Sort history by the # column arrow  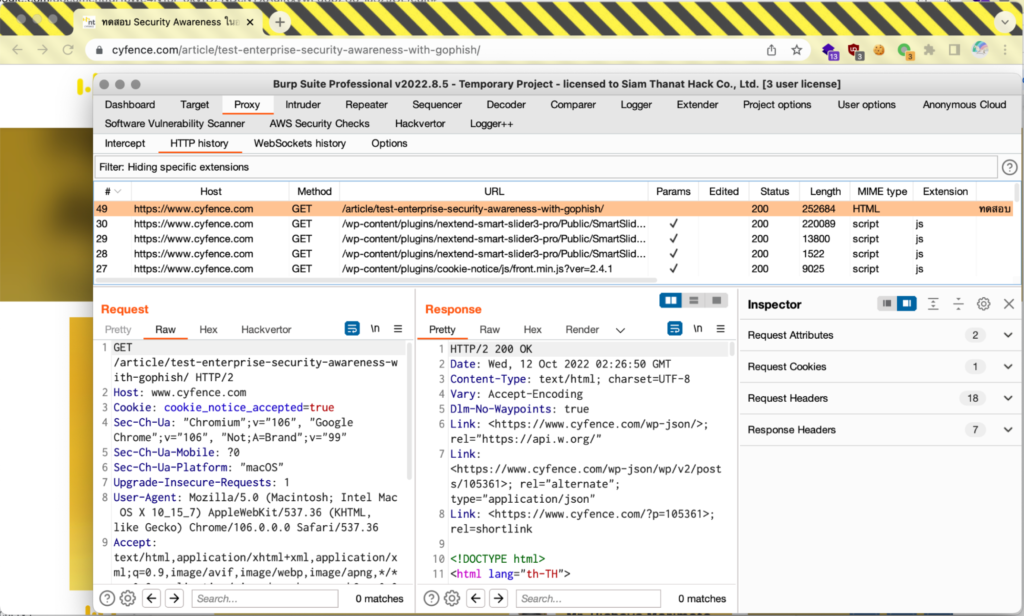[118, 191]
